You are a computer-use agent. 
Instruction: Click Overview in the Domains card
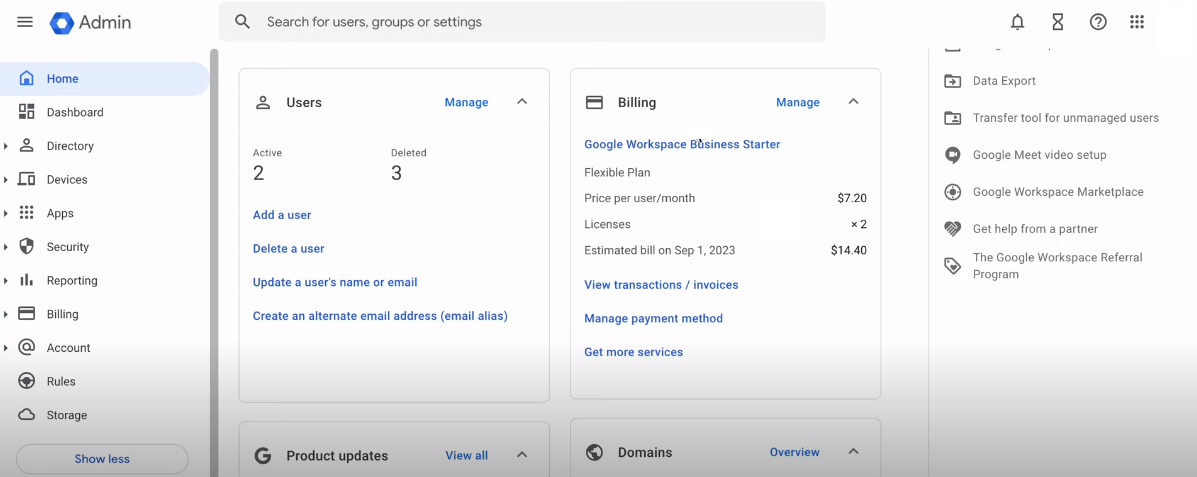(795, 453)
